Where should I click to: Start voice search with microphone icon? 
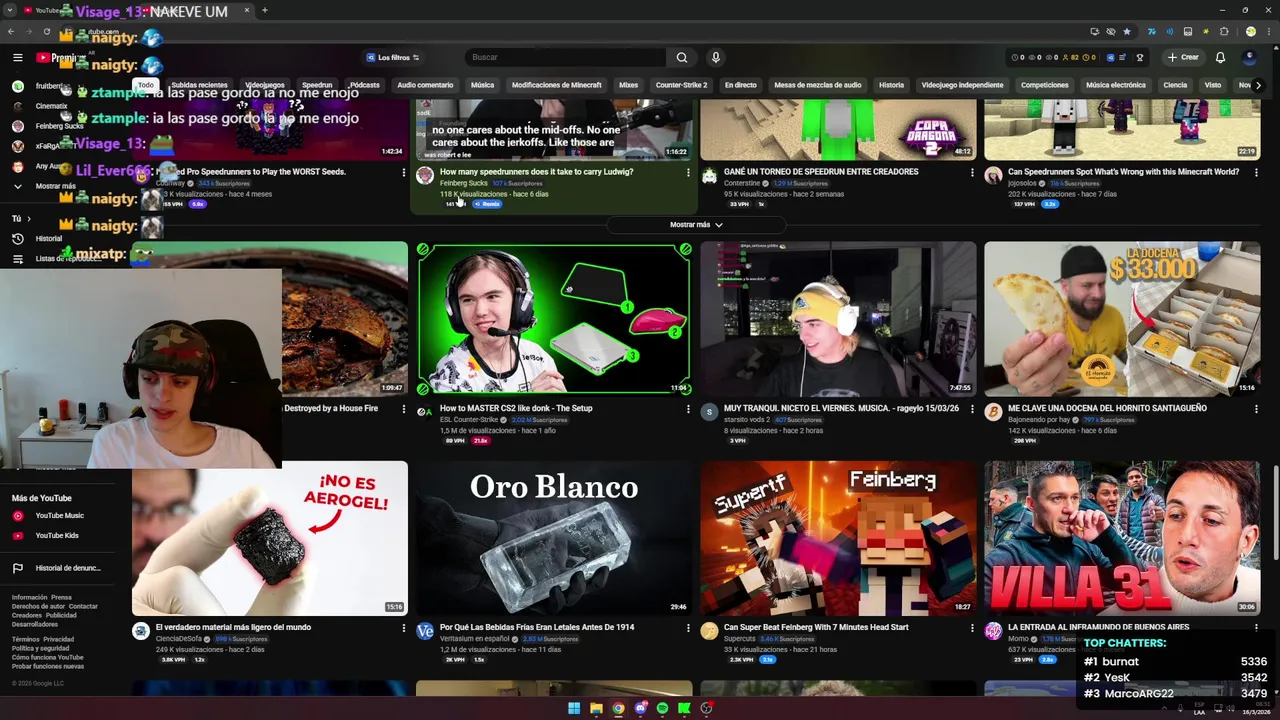(715, 58)
